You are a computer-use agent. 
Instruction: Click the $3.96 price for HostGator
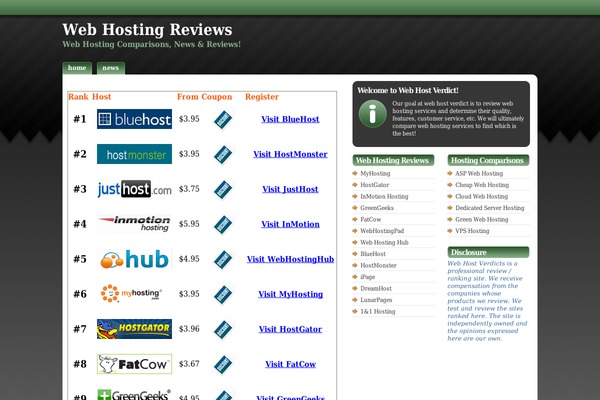(189, 329)
